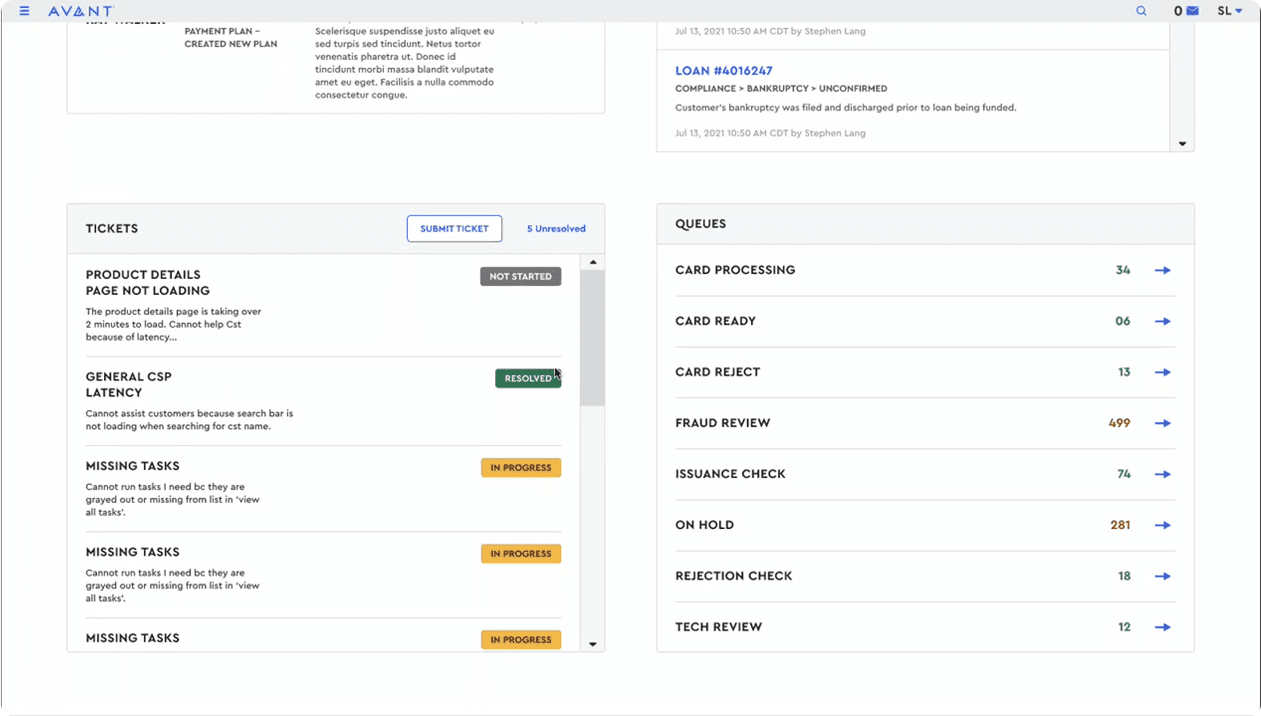Open the Issuance Check queue via its arrow
This screenshot has height=716, width=1261.
tap(1162, 474)
